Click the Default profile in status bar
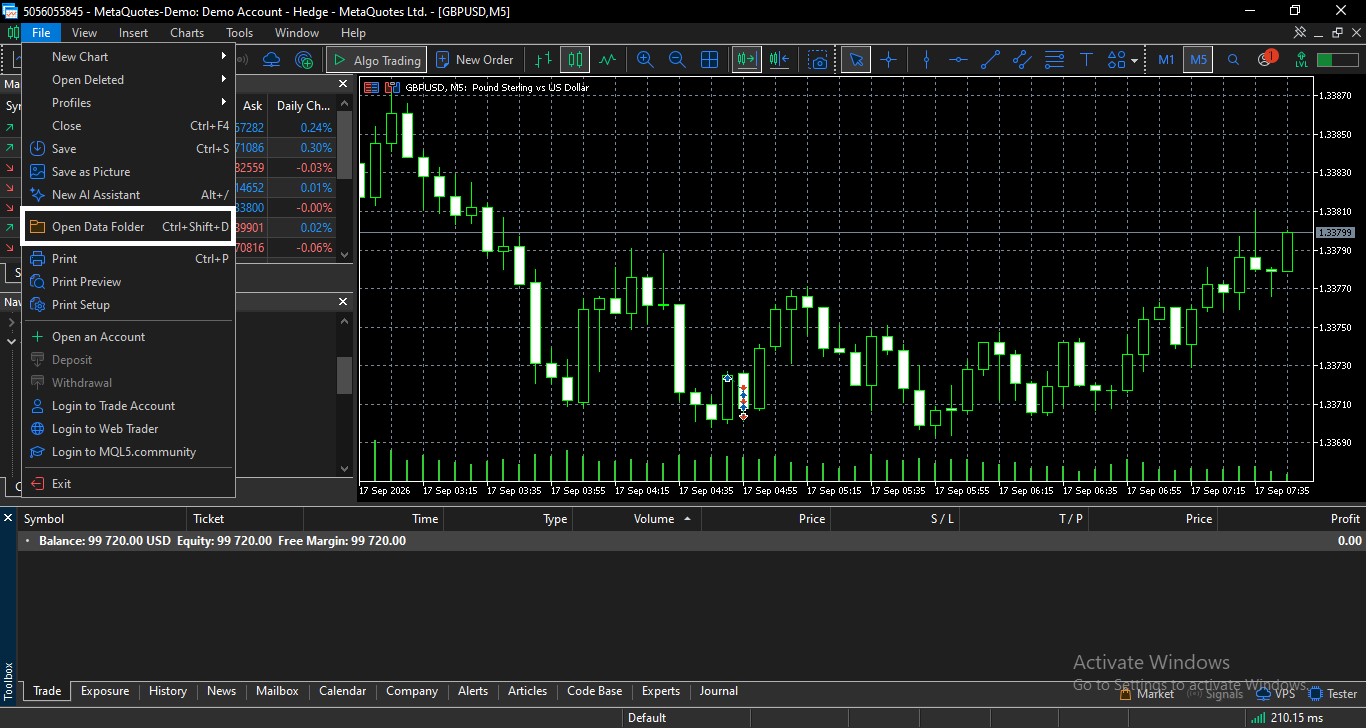1368x728 pixels. 647,718
